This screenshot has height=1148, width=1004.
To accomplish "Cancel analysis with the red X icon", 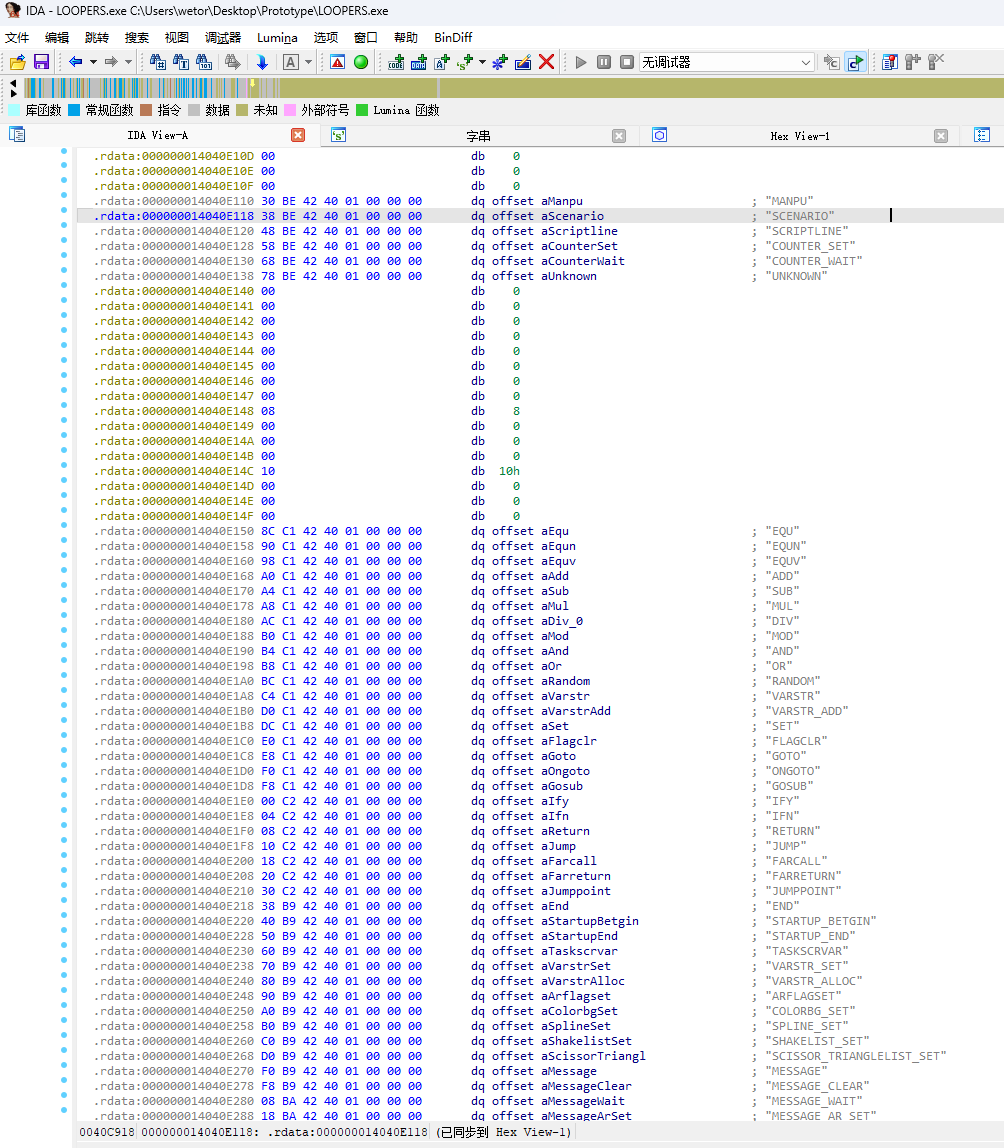I will click(547, 62).
